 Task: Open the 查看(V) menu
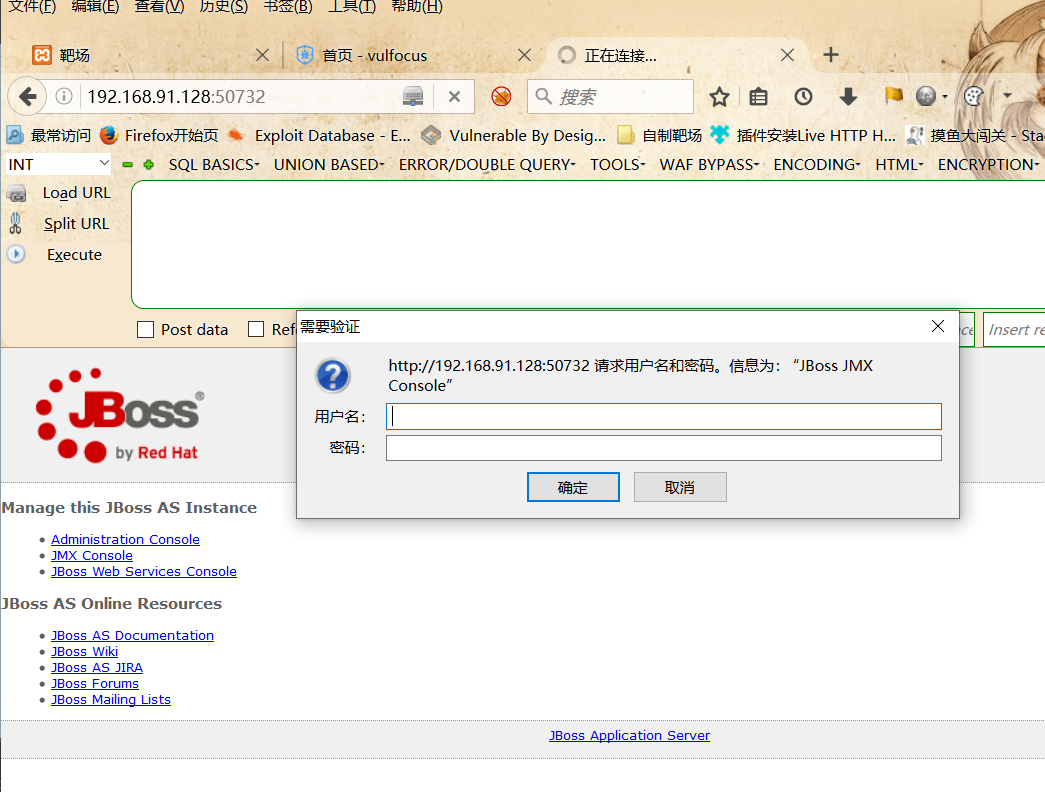coord(159,7)
